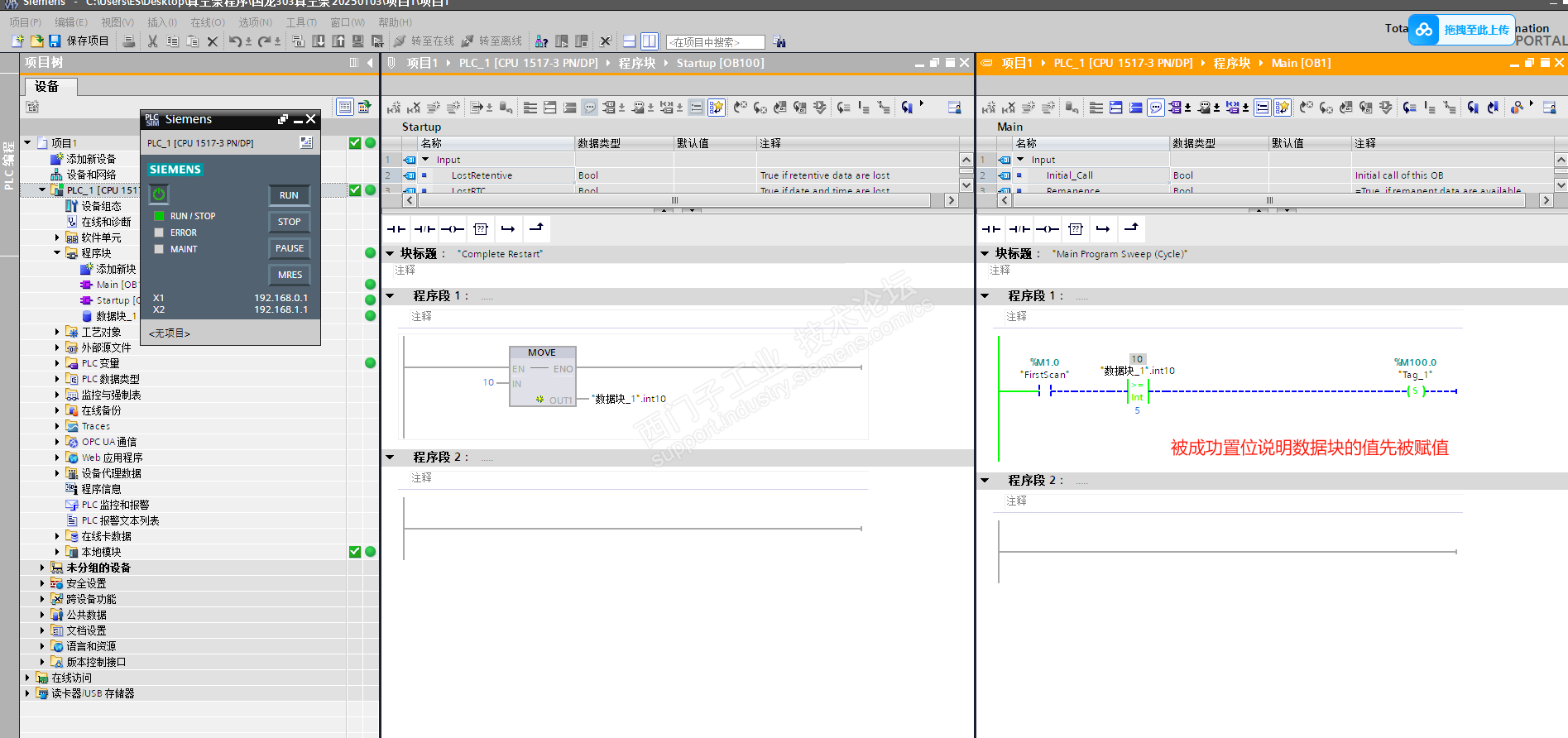Upload from device using toolbar icon
Viewport: 1568px width, 738px height.
point(338,41)
